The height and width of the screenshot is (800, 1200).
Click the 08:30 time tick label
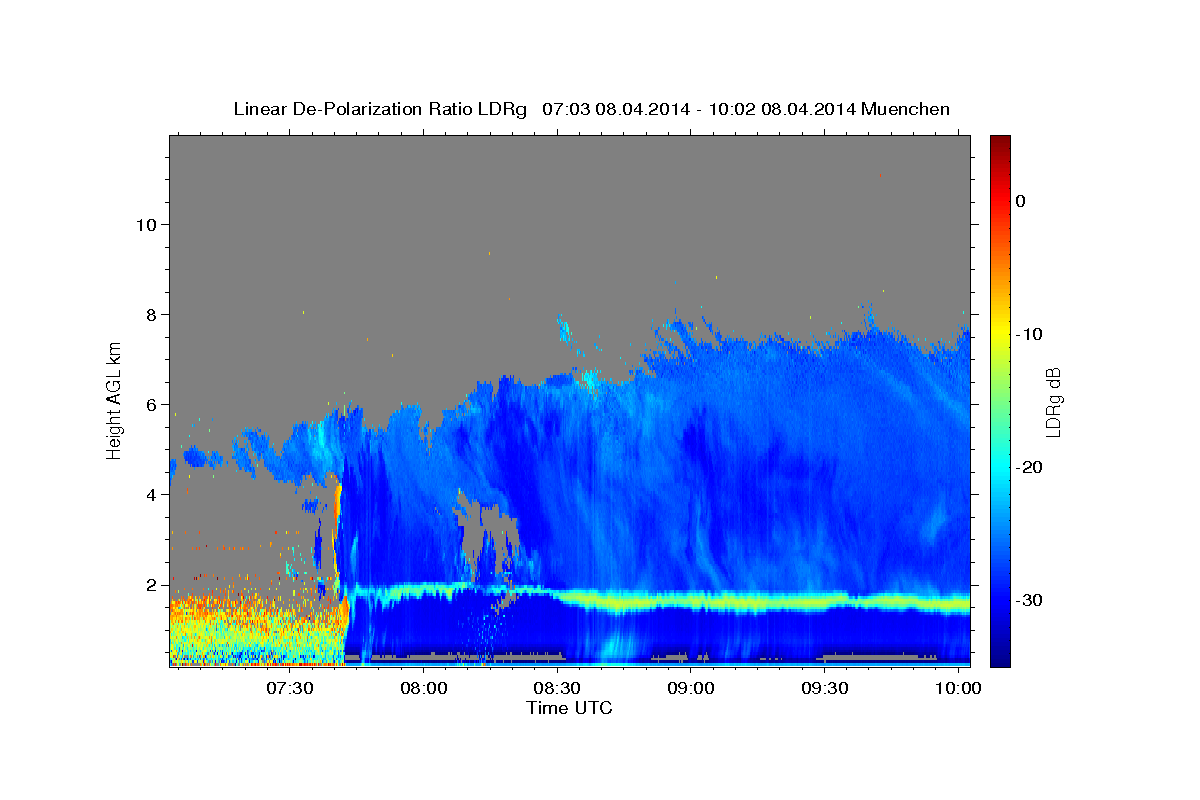(557, 689)
